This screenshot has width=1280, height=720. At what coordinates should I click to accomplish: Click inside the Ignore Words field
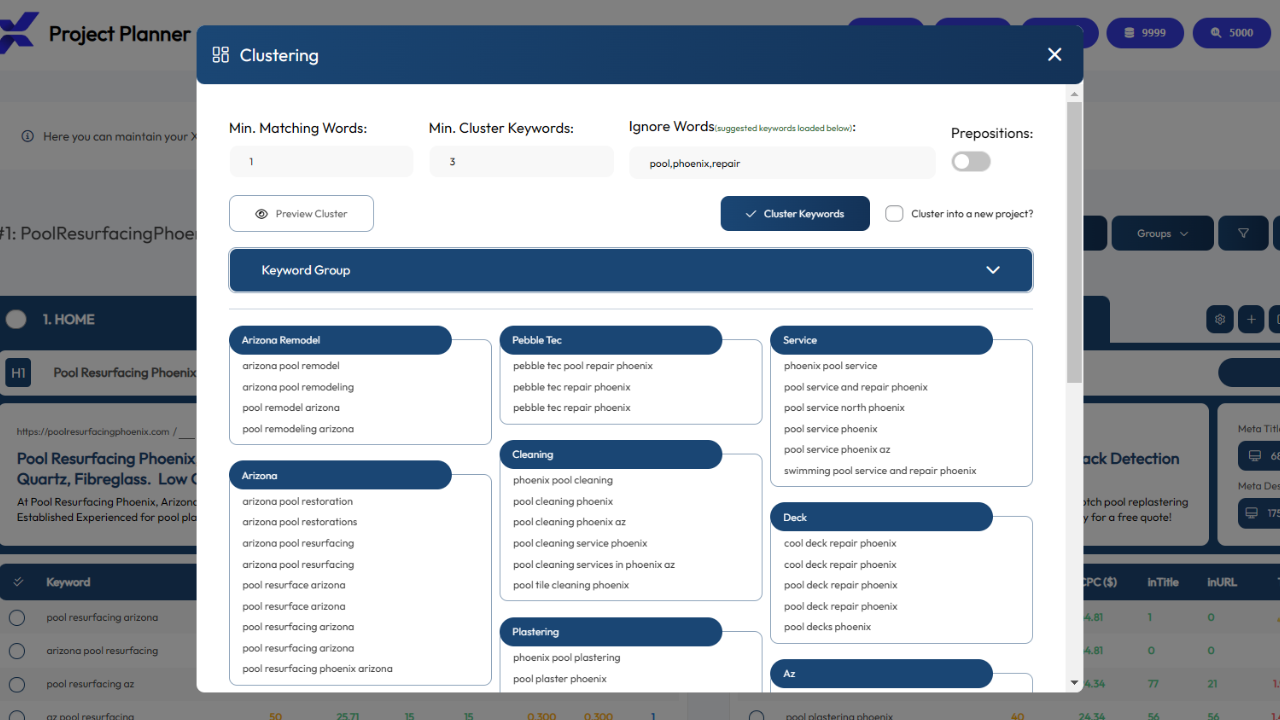(782, 162)
